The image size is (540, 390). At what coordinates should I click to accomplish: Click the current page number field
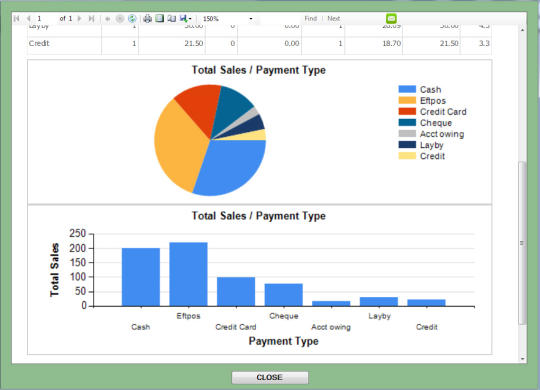[45, 19]
